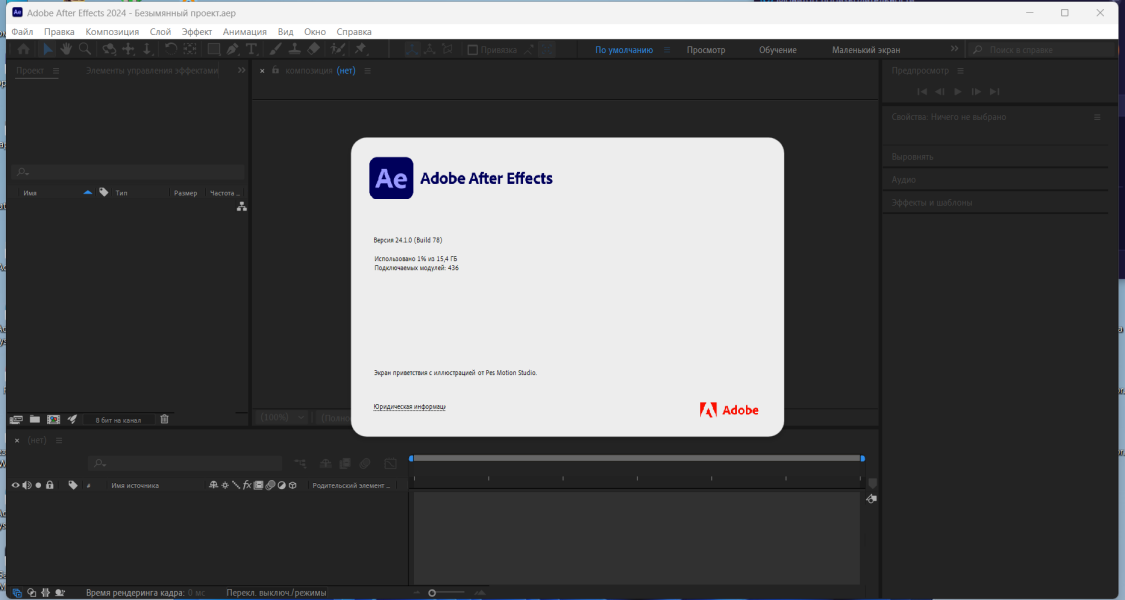Click the interpret footage icon in Project panel
This screenshot has width=1125, height=600.
(x=16, y=419)
